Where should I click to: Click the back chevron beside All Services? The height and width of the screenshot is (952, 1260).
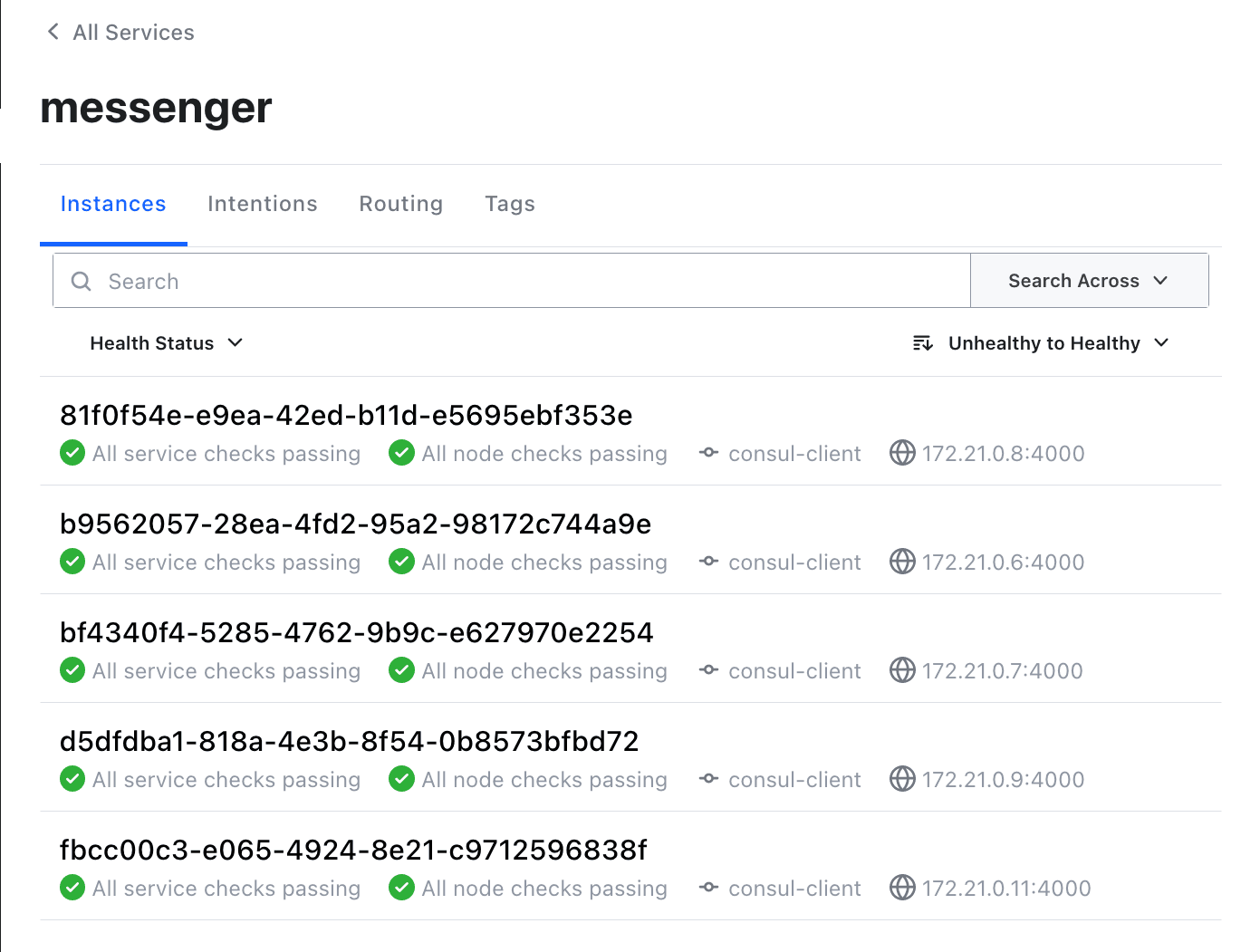click(x=53, y=32)
